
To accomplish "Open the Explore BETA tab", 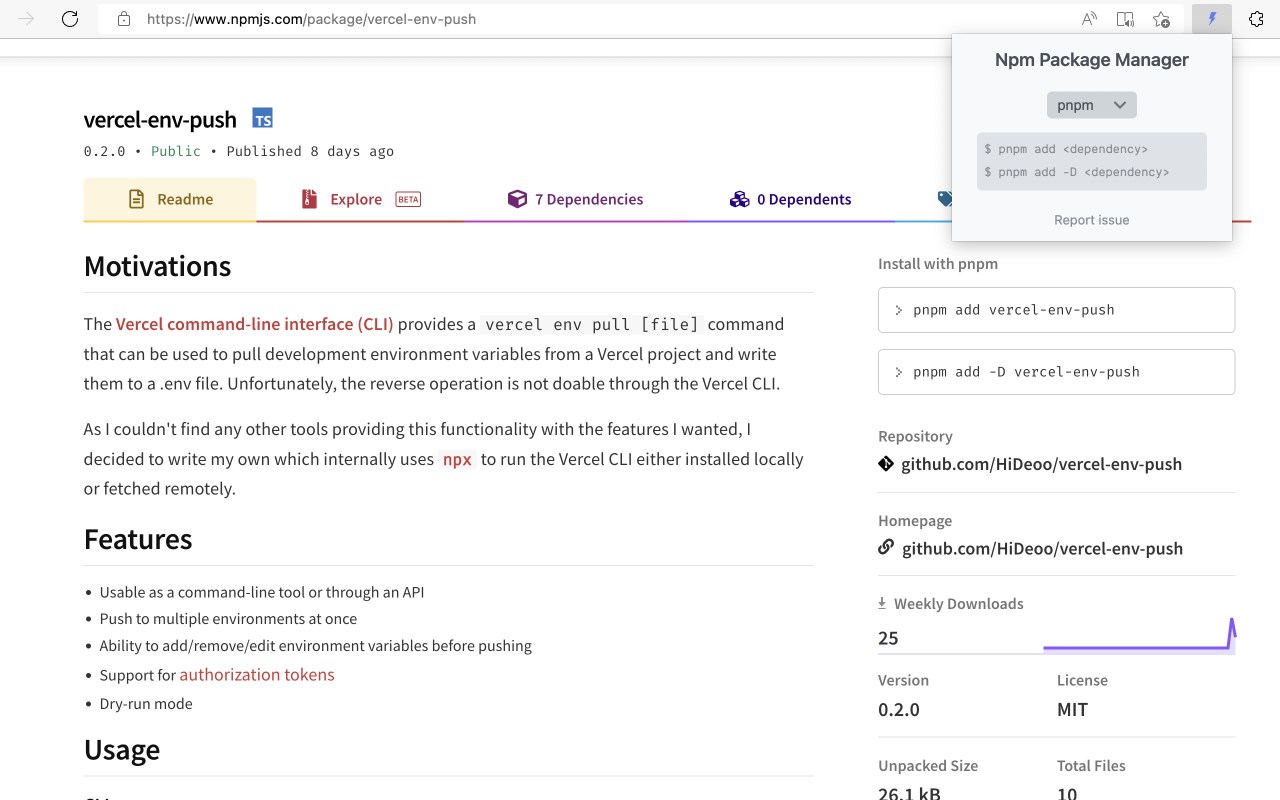I will click(x=360, y=199).
